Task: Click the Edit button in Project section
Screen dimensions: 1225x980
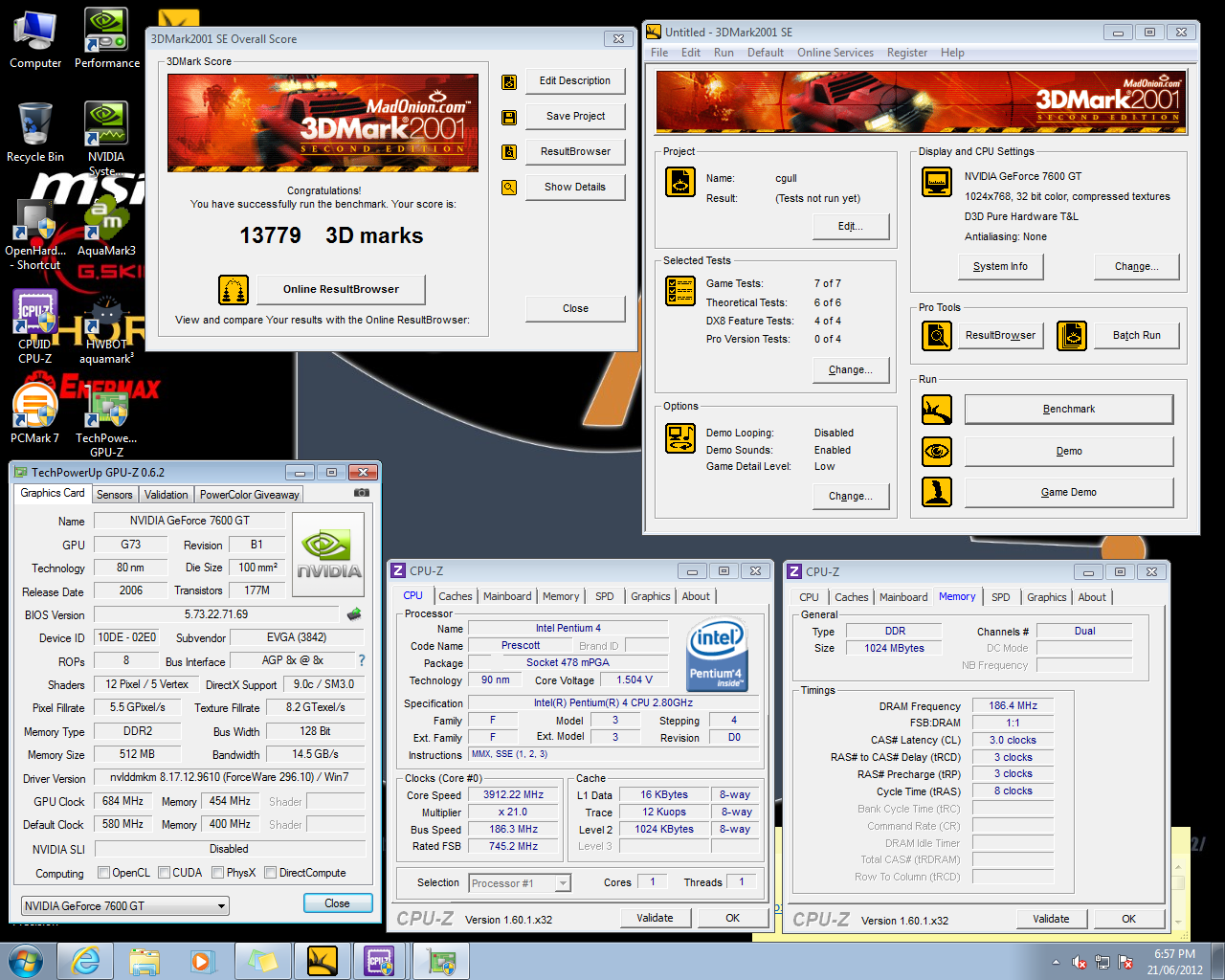Action: pos(850,227)
